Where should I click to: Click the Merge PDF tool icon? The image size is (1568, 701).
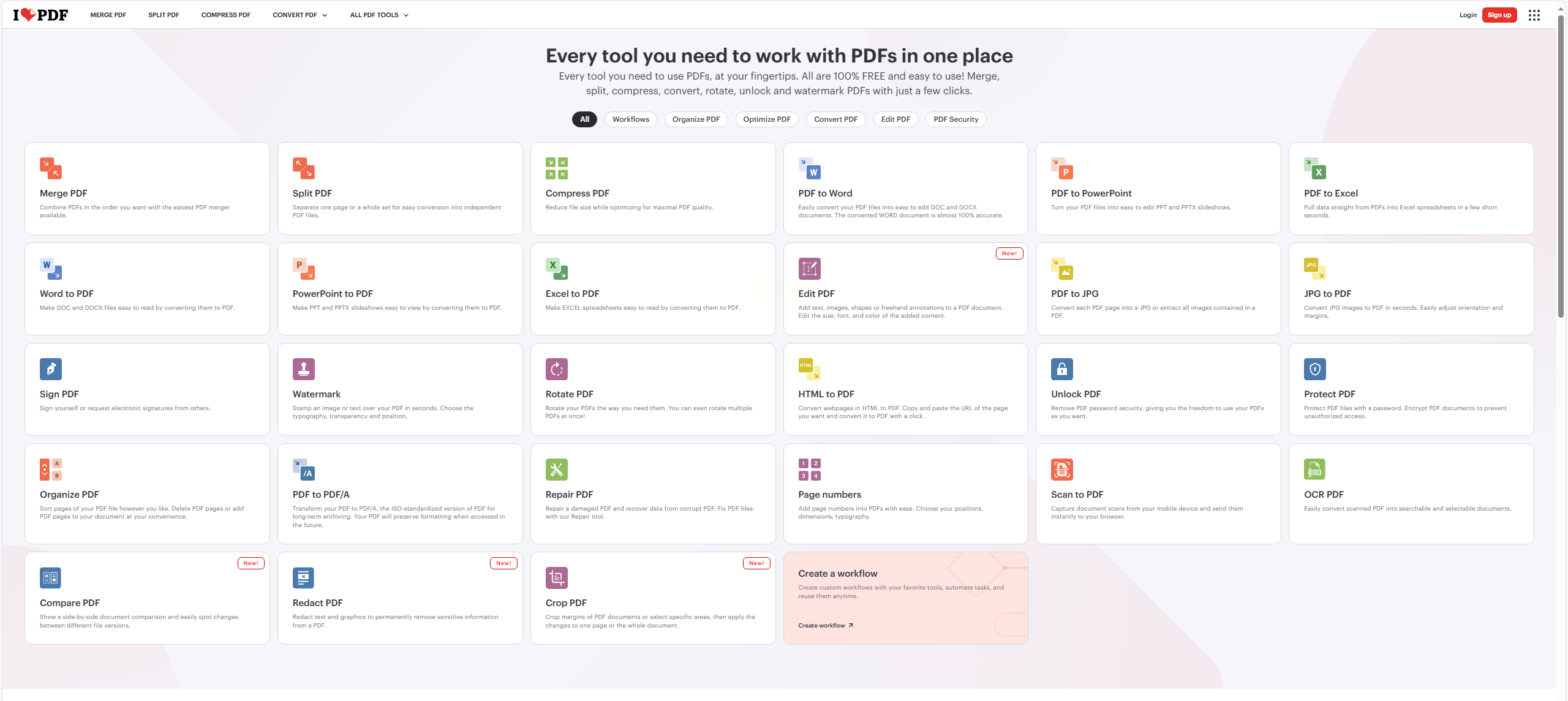point(51,168)
